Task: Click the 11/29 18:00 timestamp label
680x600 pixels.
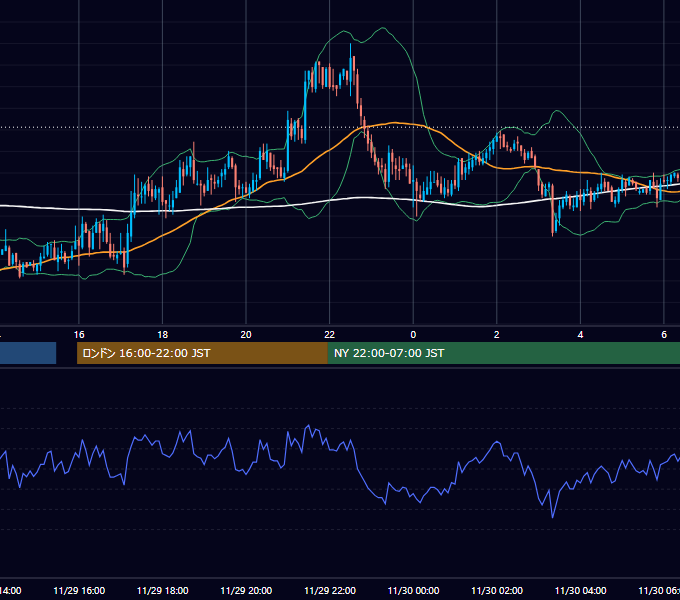Action: (163, 590)
